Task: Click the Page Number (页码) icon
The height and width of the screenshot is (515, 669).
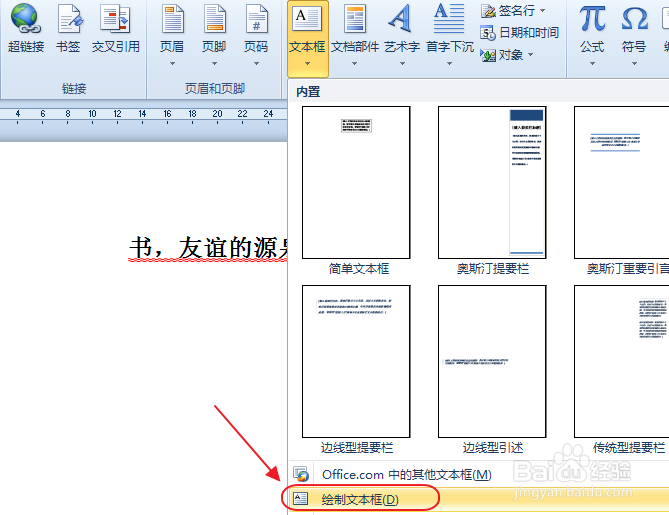Action: tap(256, 19)
